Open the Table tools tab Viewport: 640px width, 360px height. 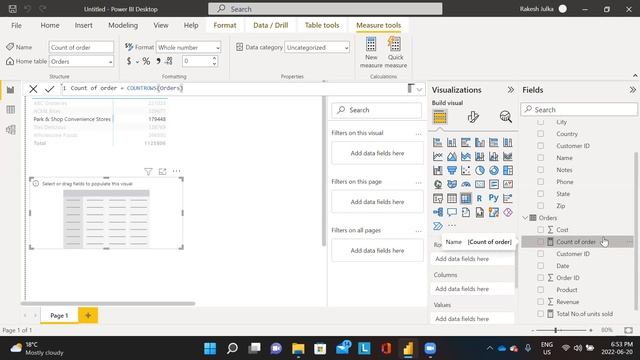tap(322, 25)
